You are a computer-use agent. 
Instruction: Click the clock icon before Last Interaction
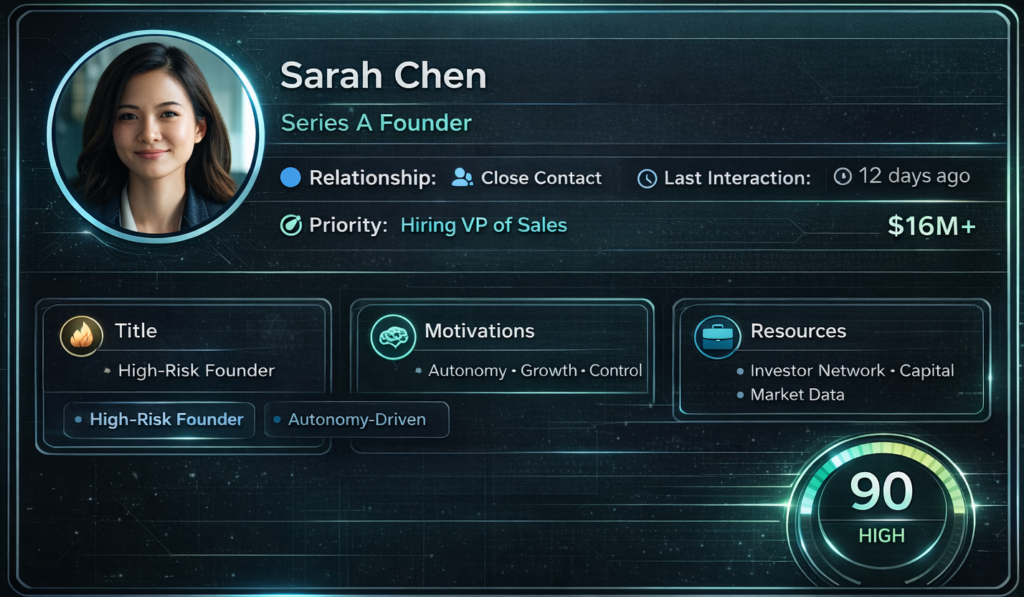pyautogui.click(x=647, y=178)
